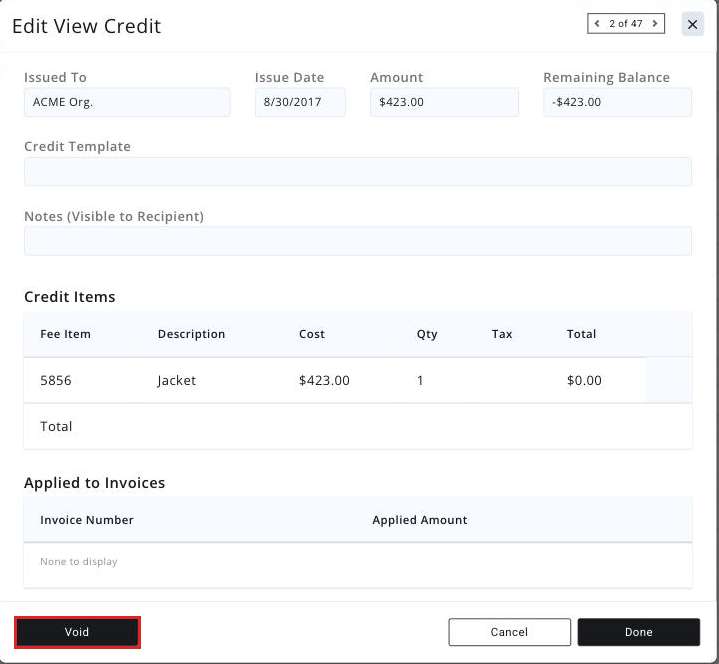This screenshot has height=664, width=719.
Task: Click the Issued To field
Action: pos(127,102)
